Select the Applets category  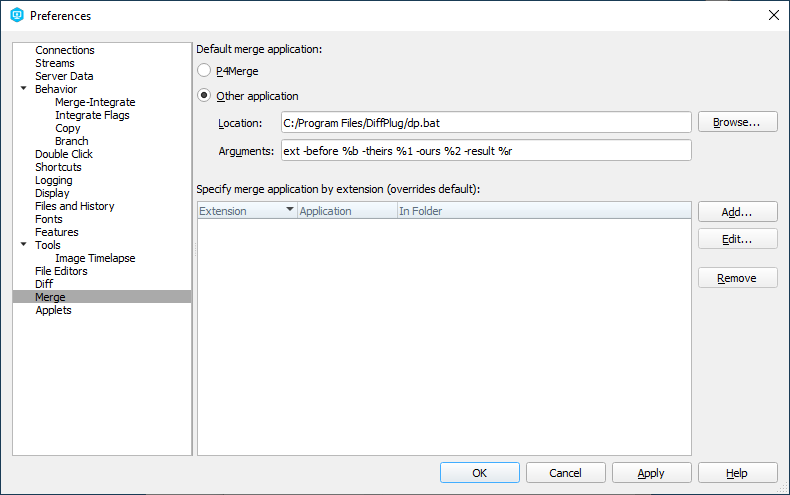coord(53,310)
